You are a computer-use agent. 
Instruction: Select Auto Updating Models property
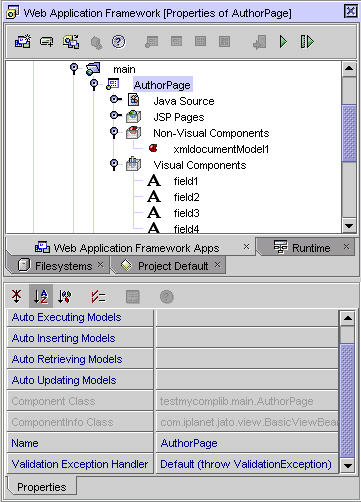coord(80,381)
